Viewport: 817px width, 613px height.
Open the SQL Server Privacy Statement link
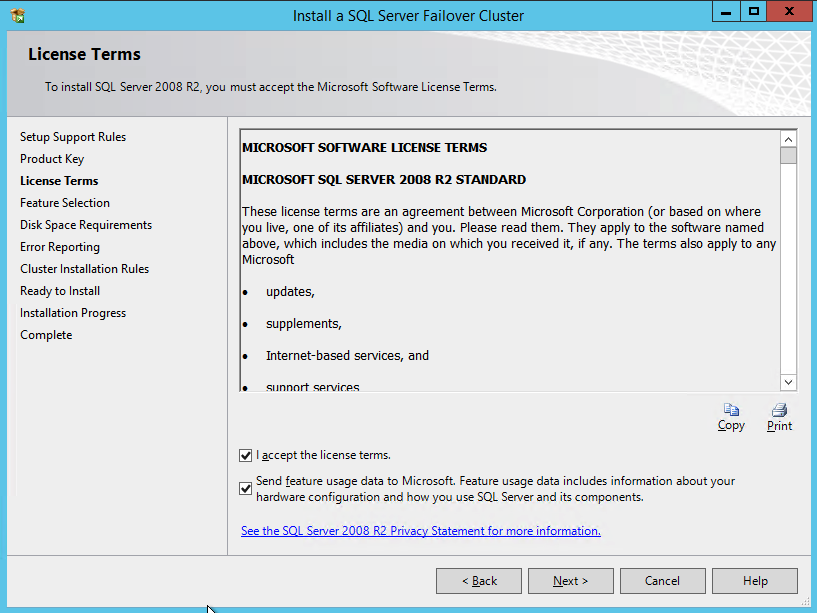pyautogui.click(x=420, y=531)
